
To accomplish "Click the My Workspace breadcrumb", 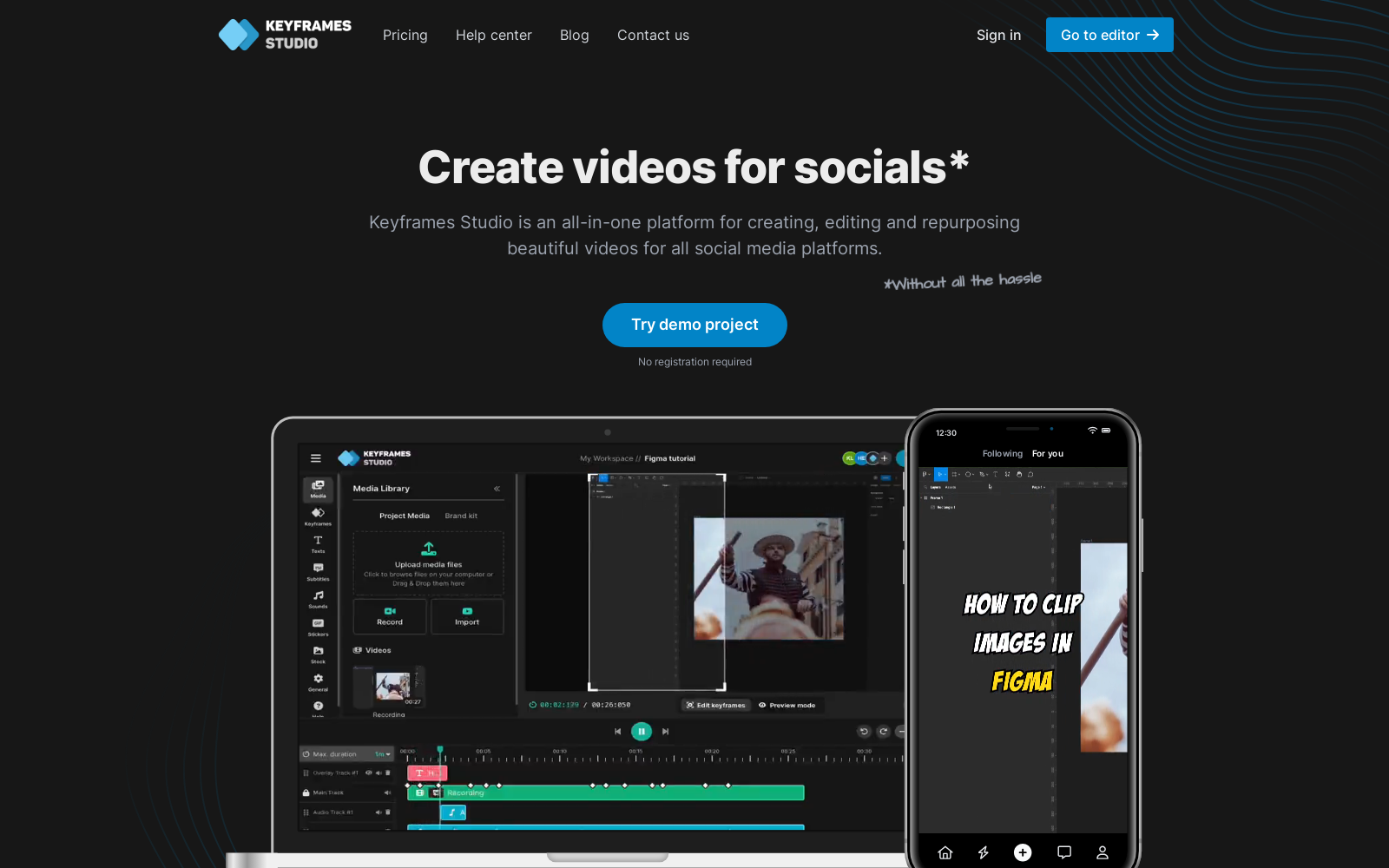I will (607, 458).
